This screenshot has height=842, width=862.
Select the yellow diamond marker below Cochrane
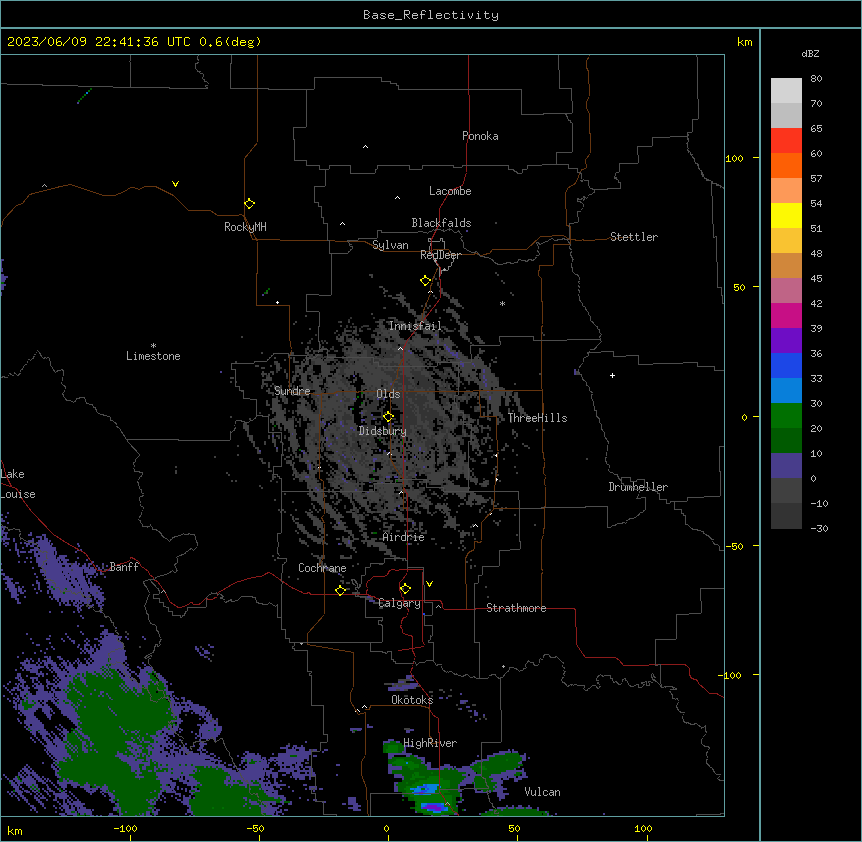pos(340,590)
